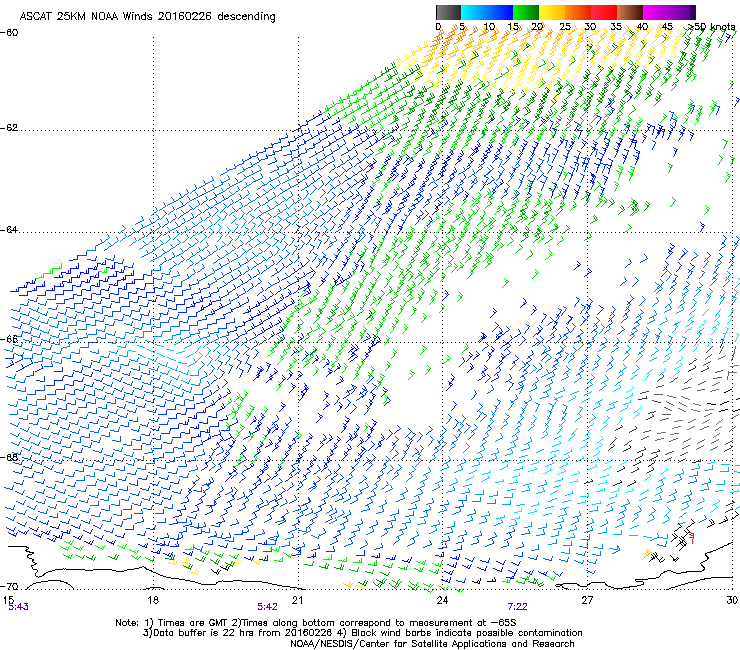Click the longitude 18 axis label
Image resolution: width=740 pixels, height=650 pixels.
pyautogui.click(x=153, y=600)
